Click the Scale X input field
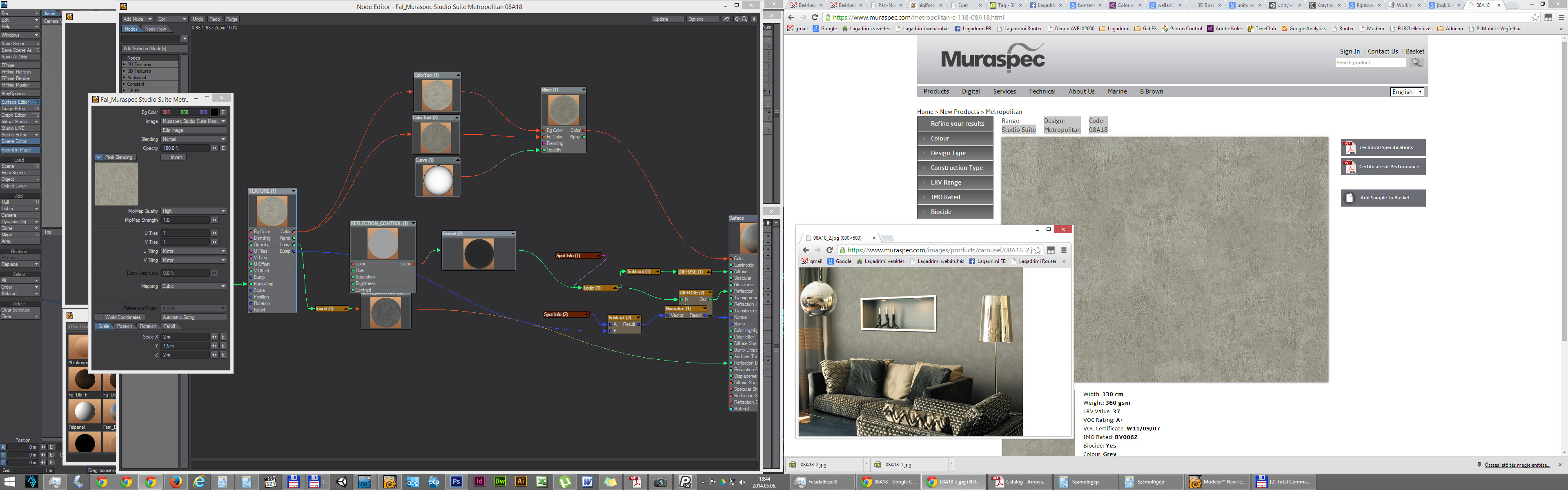The image size is (1568, 490). coord(185,336)
